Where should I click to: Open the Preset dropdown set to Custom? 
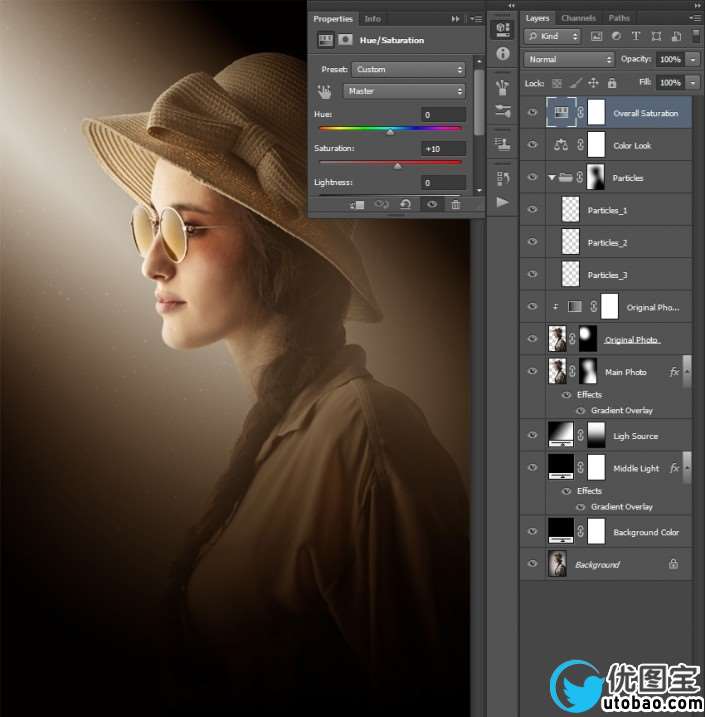pyautogui.click(x=410, y=70)
